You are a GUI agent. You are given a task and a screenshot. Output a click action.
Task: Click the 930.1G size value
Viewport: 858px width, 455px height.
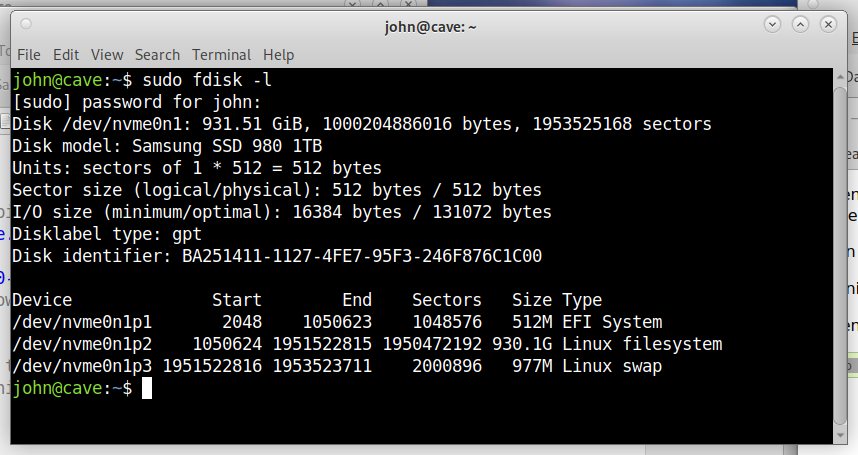tap(522, 344)
